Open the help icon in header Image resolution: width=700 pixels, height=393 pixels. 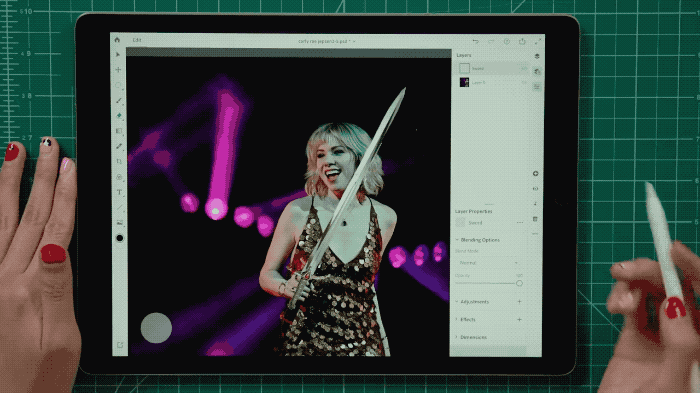click(x=507, y=42)
